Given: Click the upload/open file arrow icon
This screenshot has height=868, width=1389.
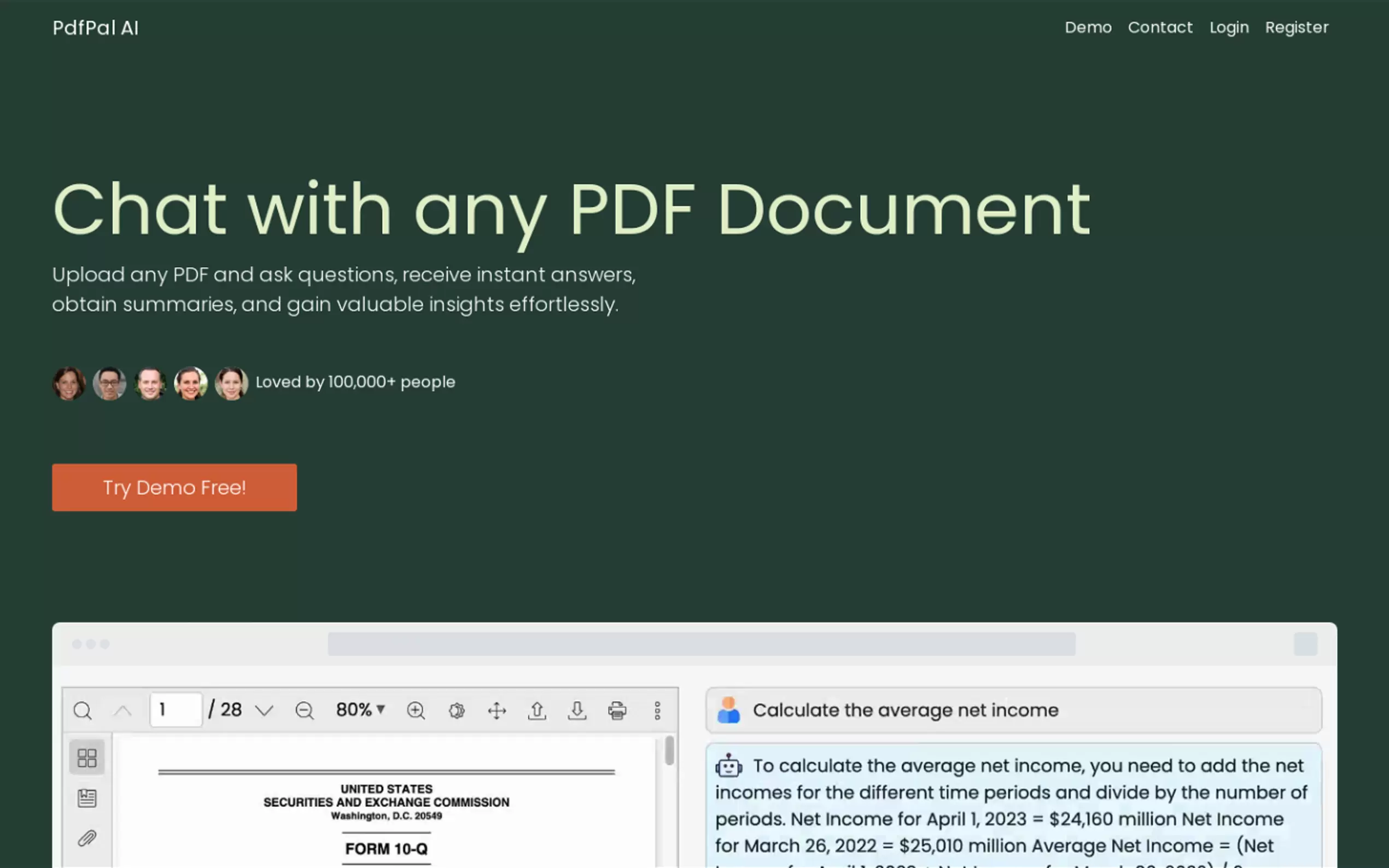Looking at the screenshot, I should (x=537, y=711).
